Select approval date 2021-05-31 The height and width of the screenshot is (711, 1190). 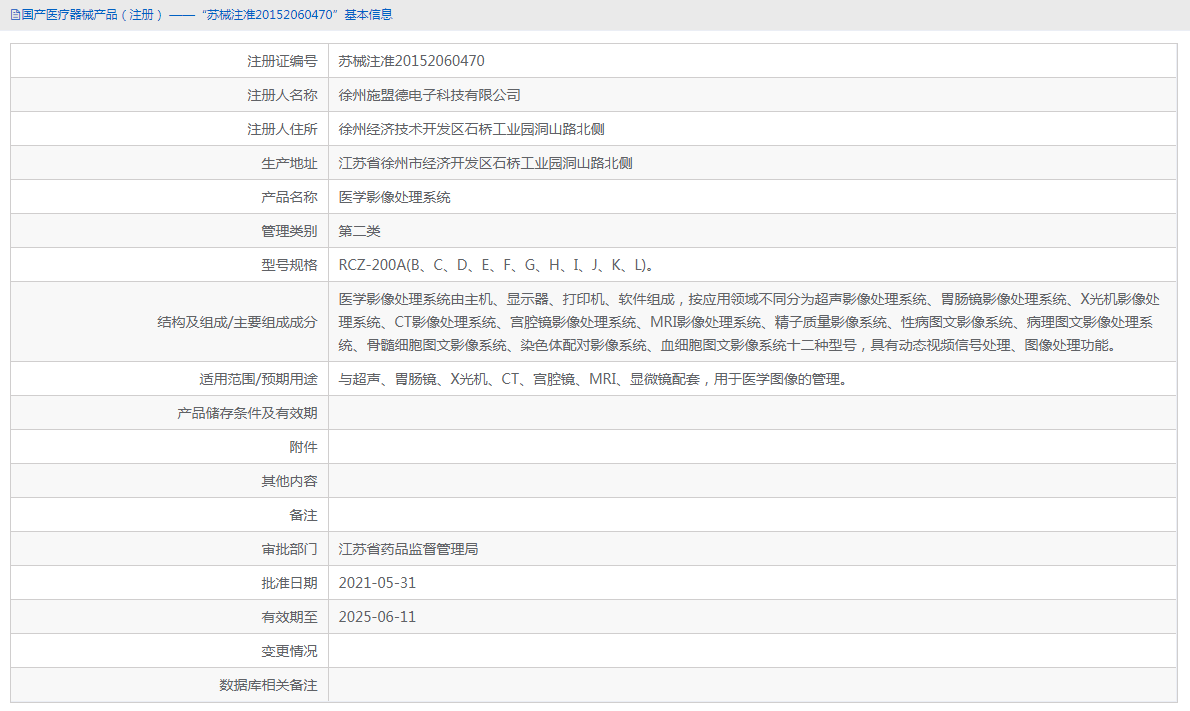click(x=377, y=583)
